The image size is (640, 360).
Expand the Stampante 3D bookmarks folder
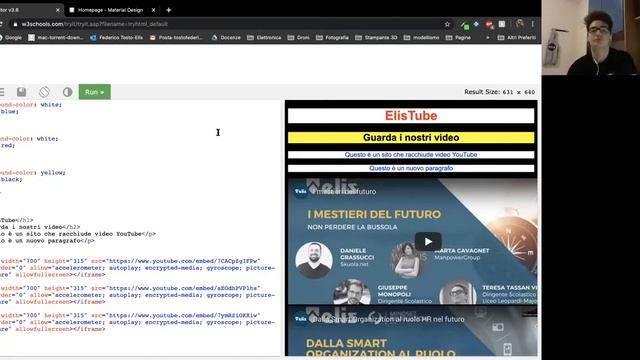pos(376,38)
